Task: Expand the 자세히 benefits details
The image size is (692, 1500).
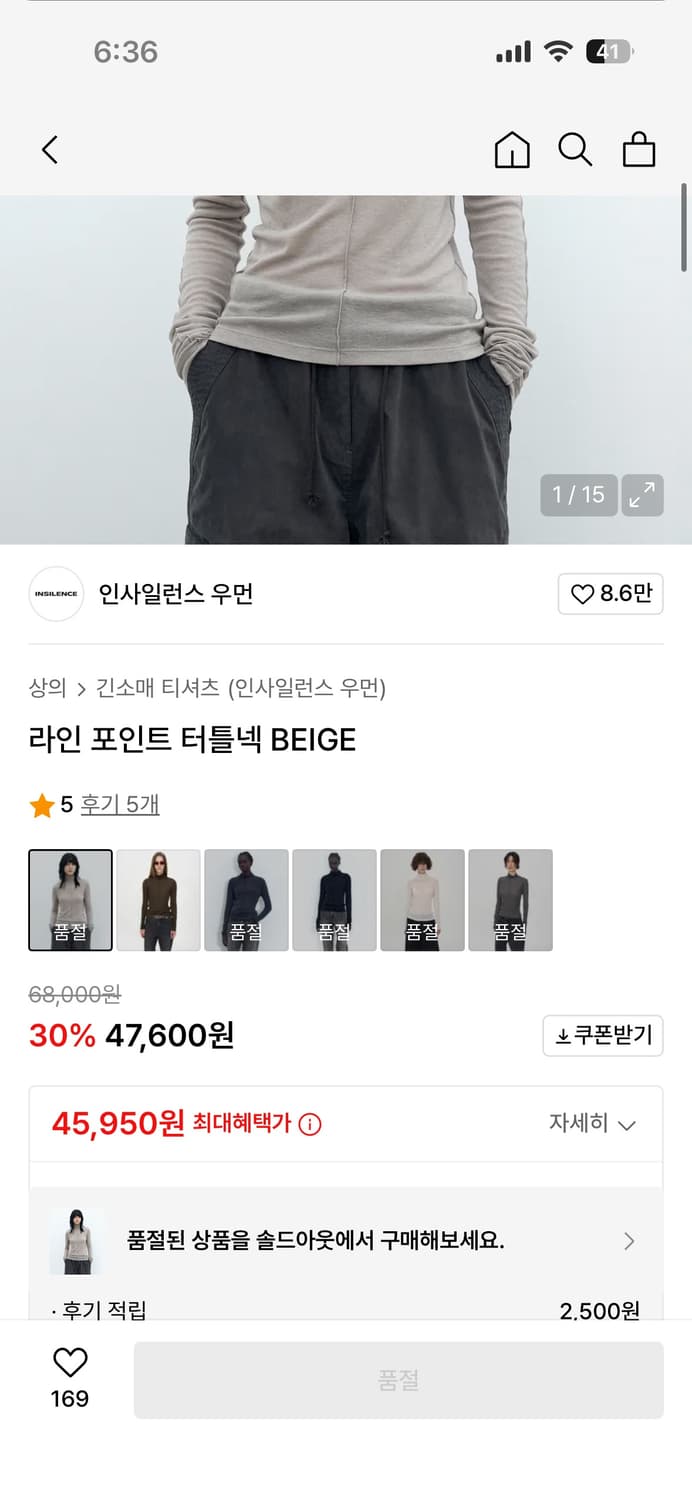Action: click(x=594, y=1124)
